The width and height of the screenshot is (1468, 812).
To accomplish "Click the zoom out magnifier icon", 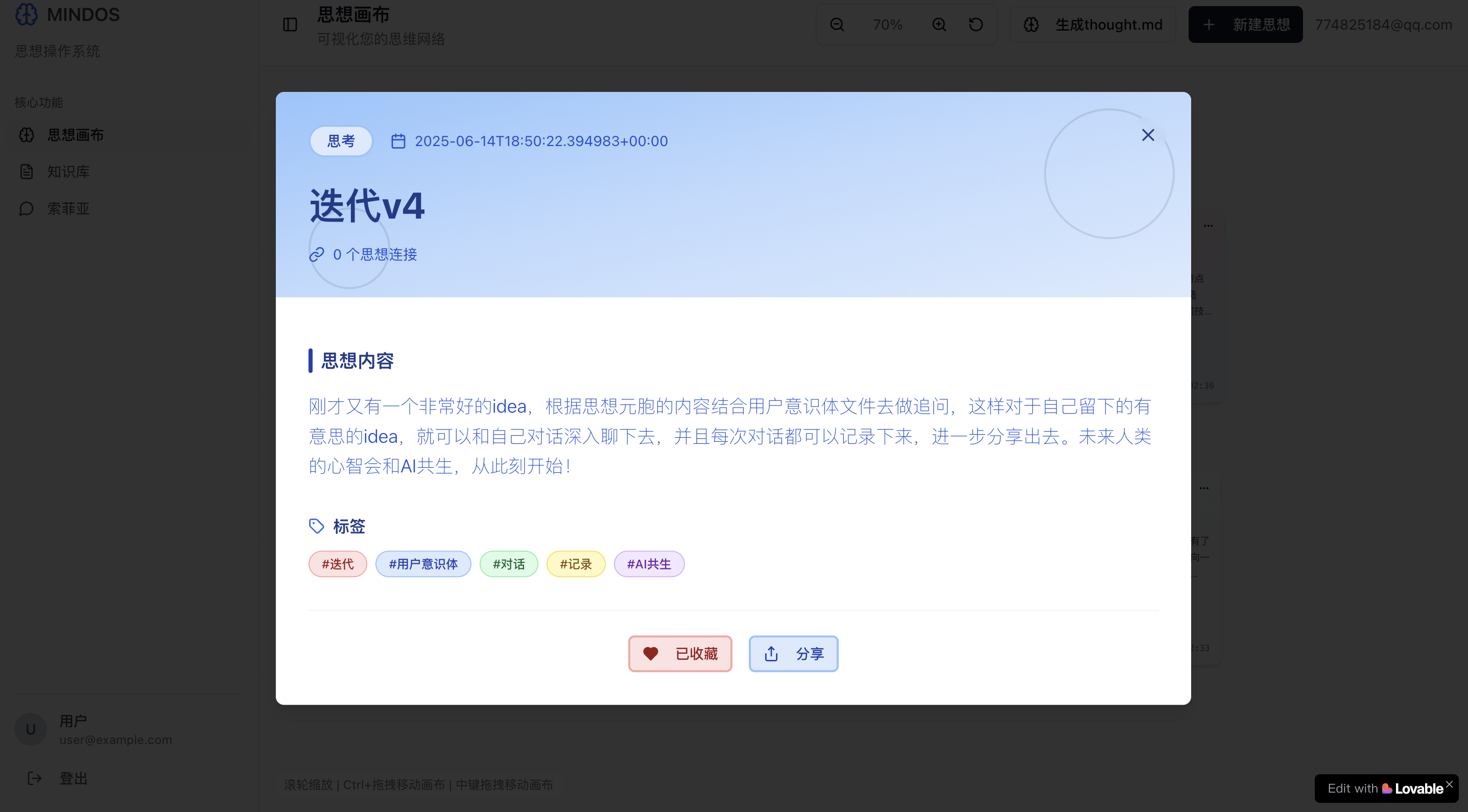I will (837, 25).
